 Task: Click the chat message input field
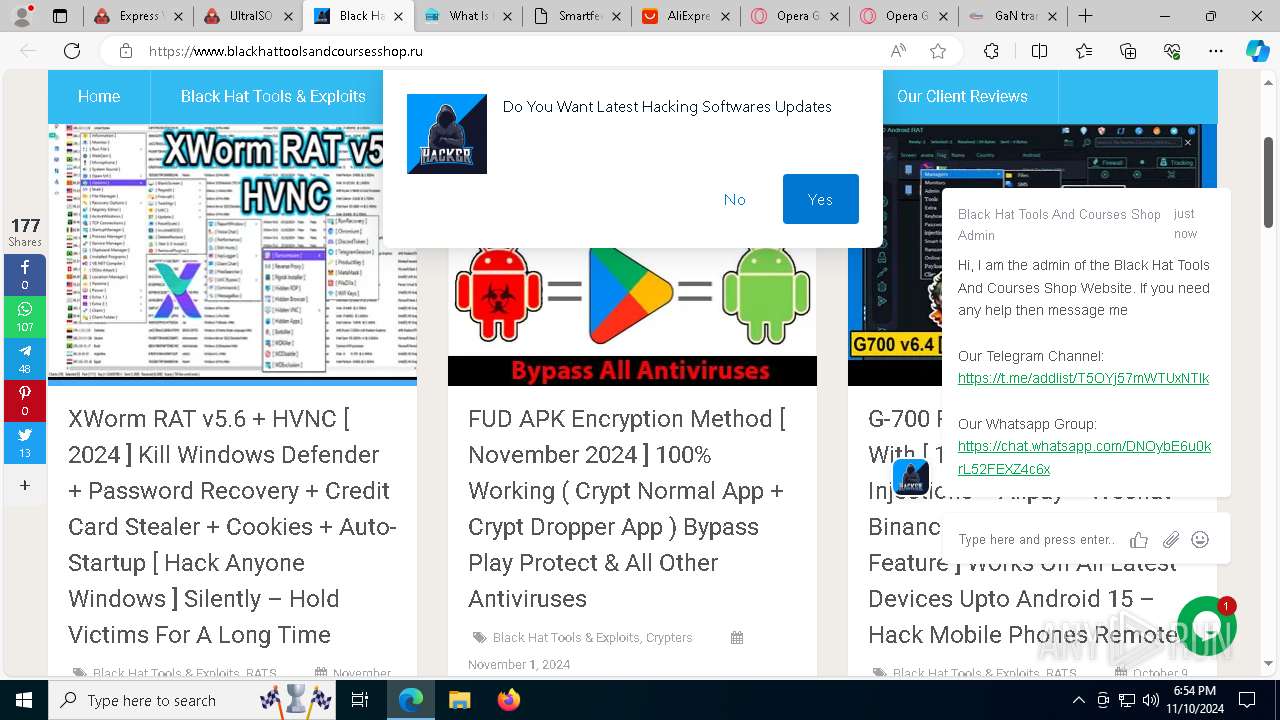click(1037, 539)
